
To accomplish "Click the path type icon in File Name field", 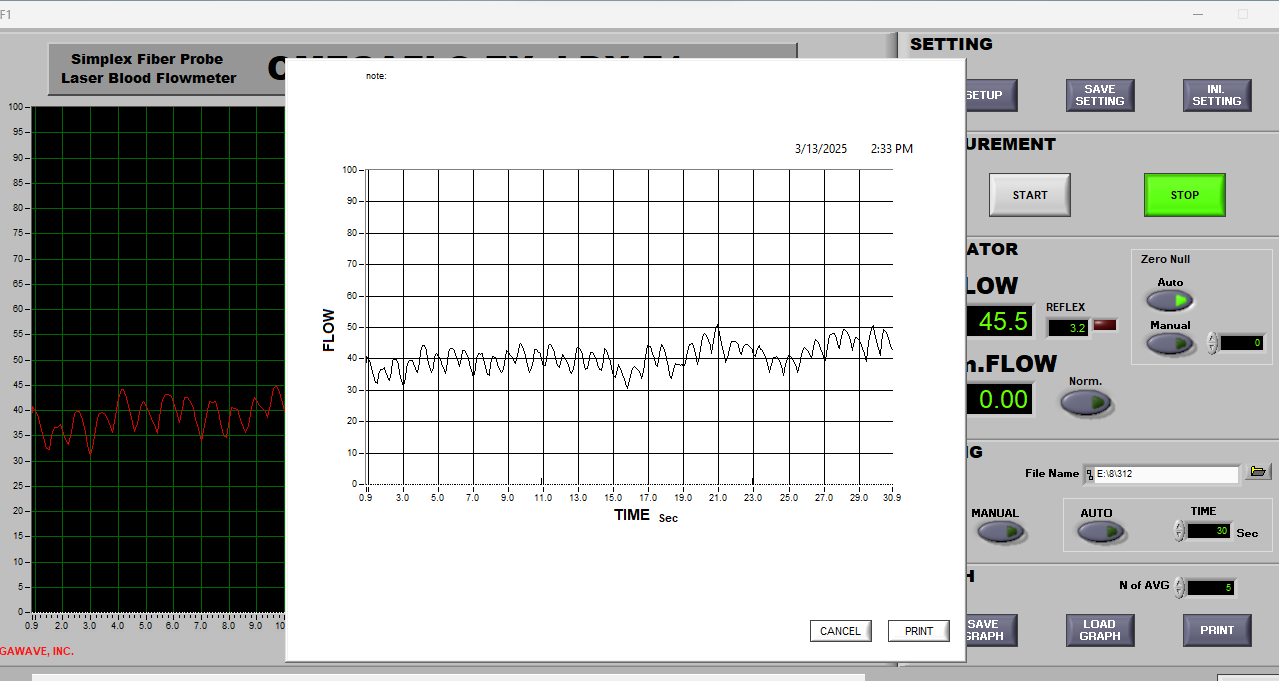I will click(1089, 475).
